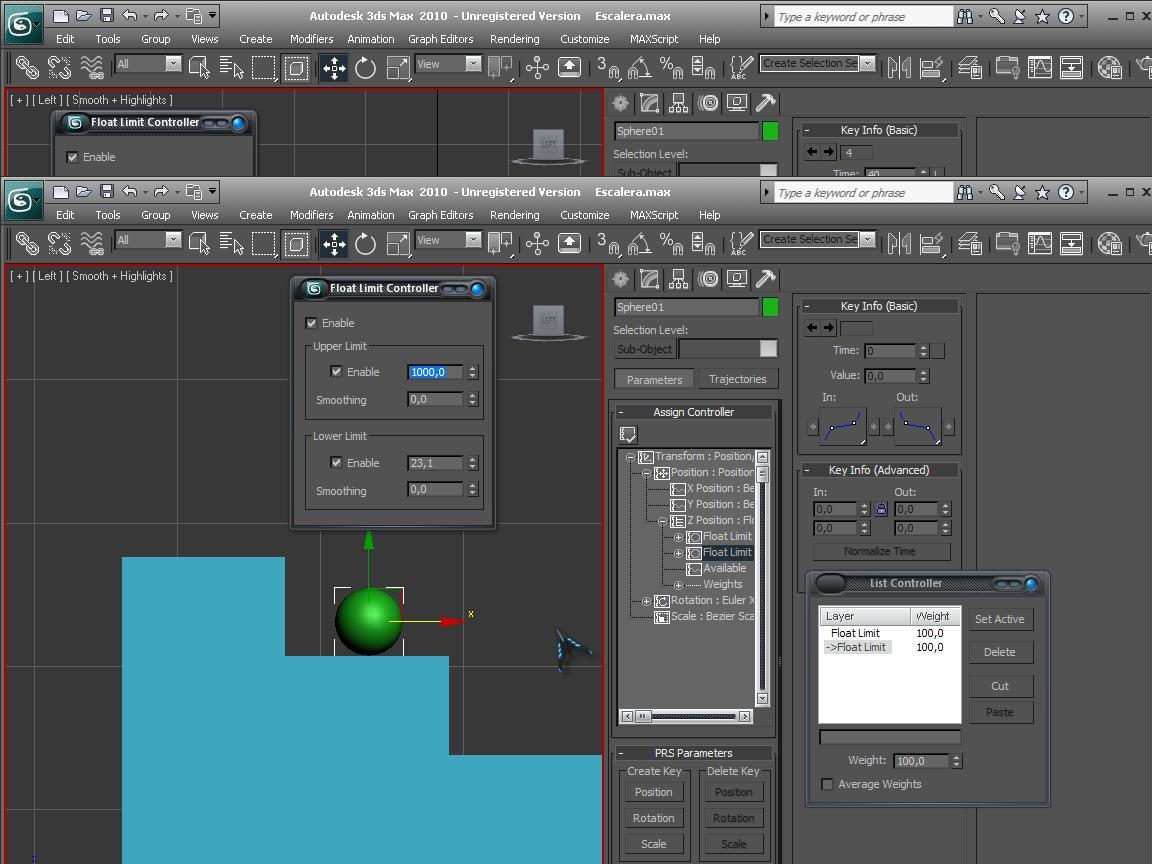Click Create Key Position button

pos(654,792)
